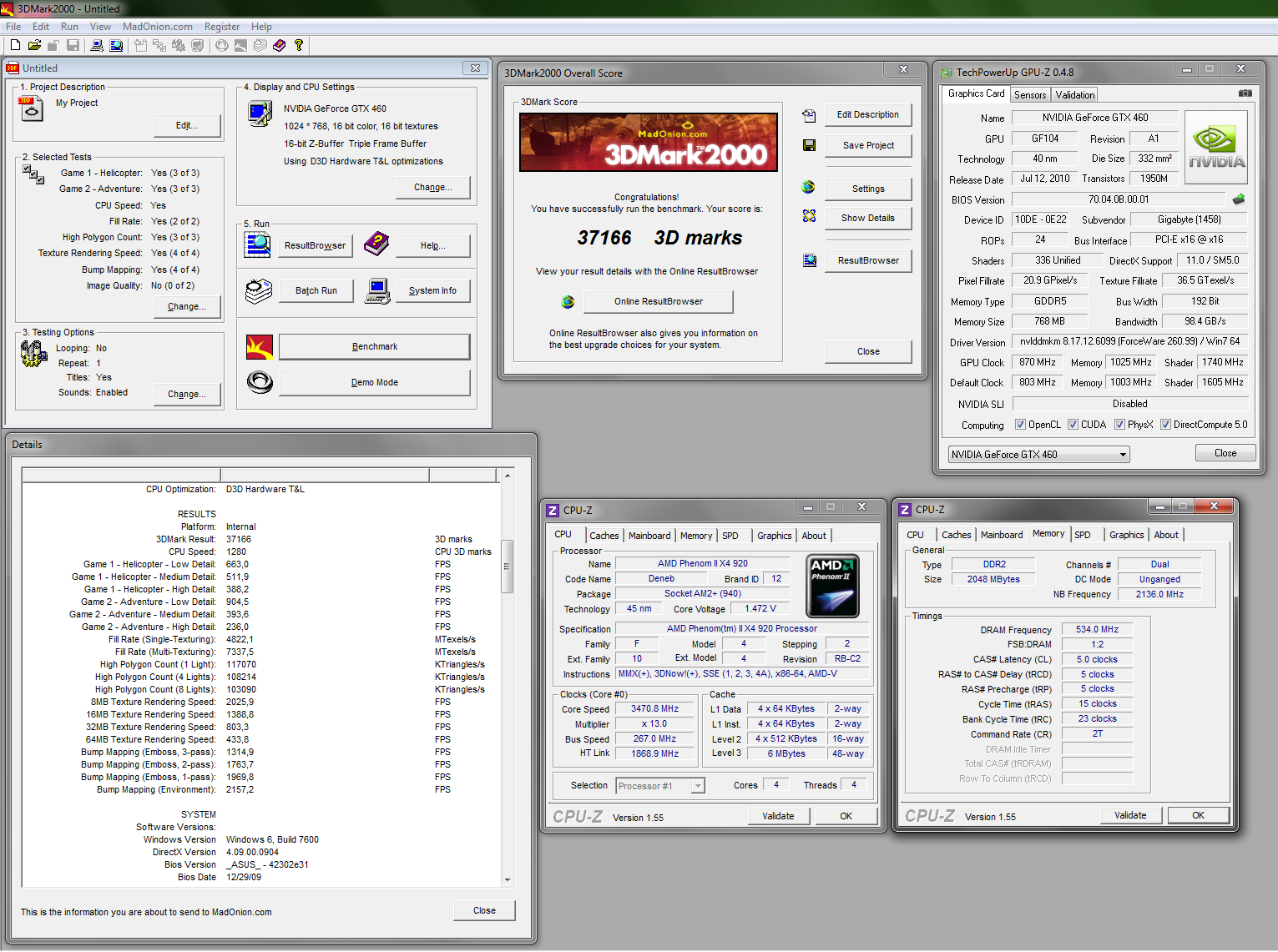Click the Batch Run button
This screenshot has width=1278, height=952.
click(x=316, y=290)
